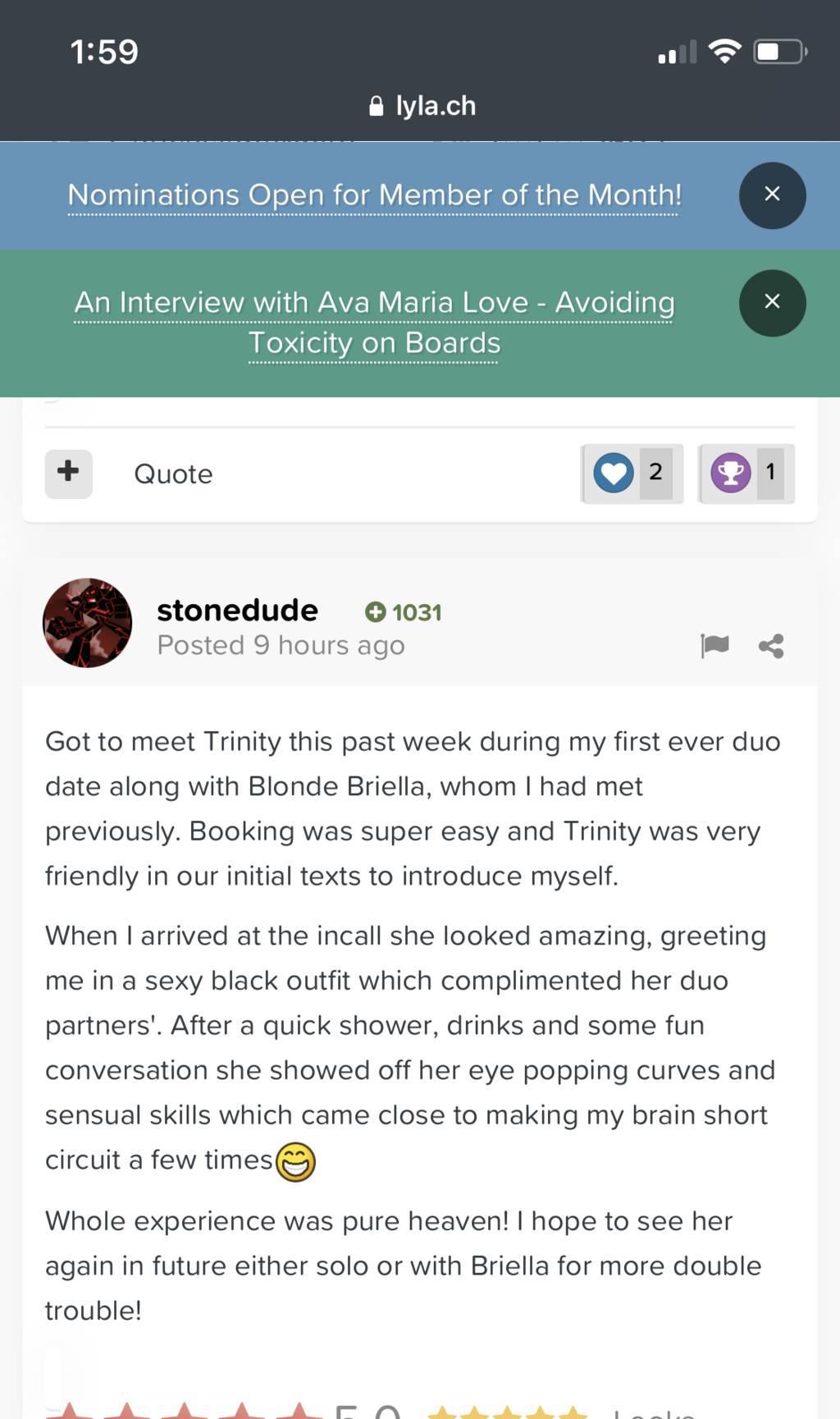Click the 'Posted 9 hours ago' timestamp
The width and height of the screenshot is (840, 1419).
click(281, 646)
